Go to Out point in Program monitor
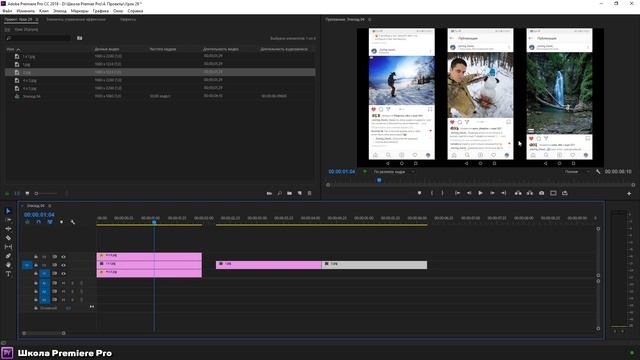 click(504, 193)
